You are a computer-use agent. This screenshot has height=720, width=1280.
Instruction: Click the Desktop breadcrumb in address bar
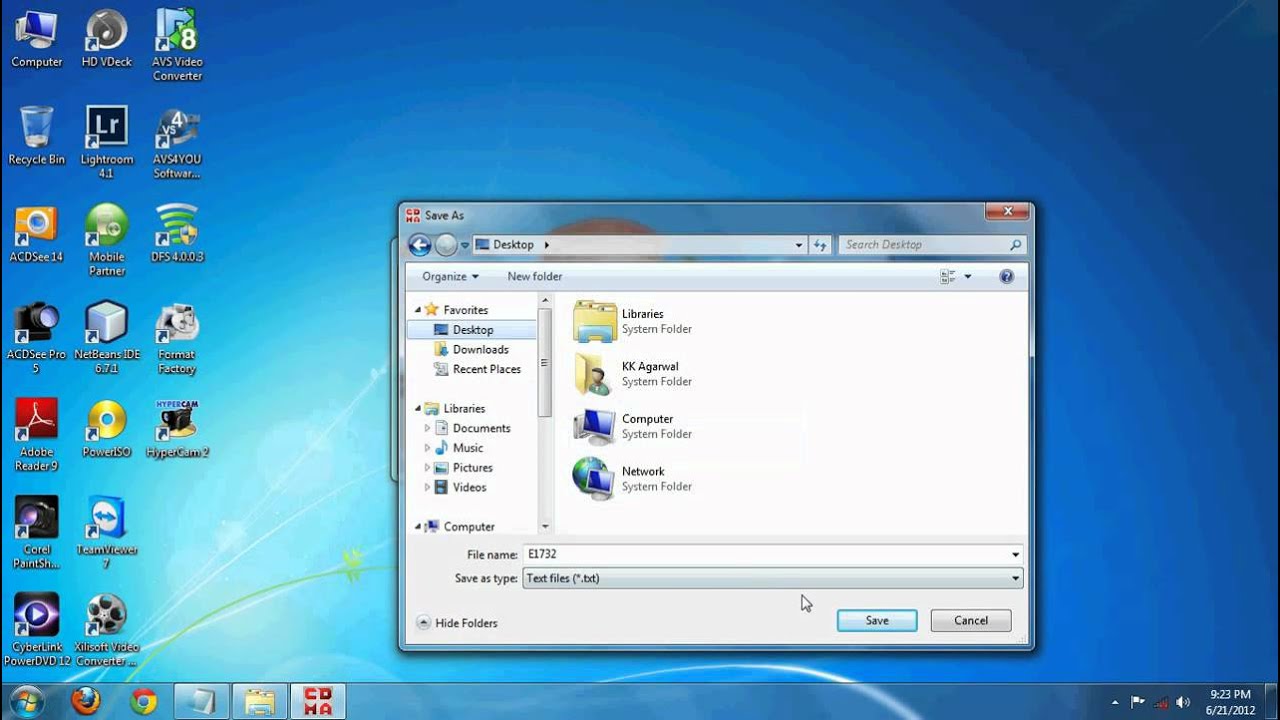[x=513, y=245]
